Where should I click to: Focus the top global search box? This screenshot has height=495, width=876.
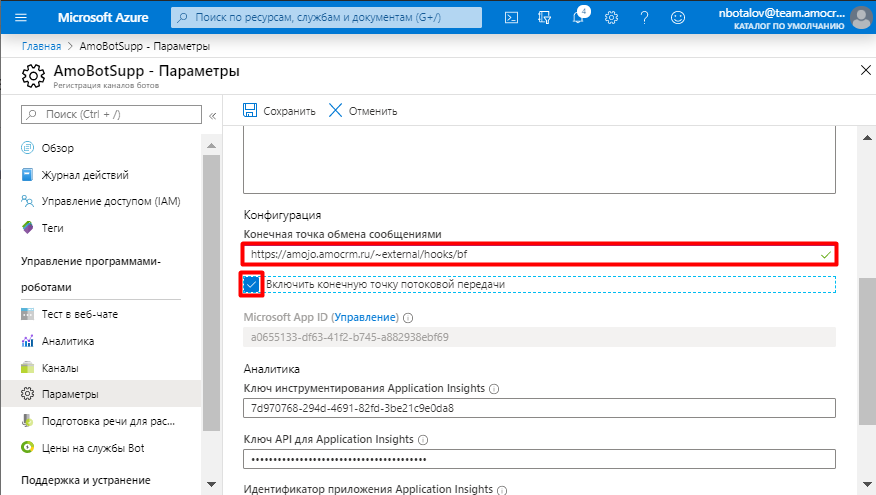pos(326,17)
